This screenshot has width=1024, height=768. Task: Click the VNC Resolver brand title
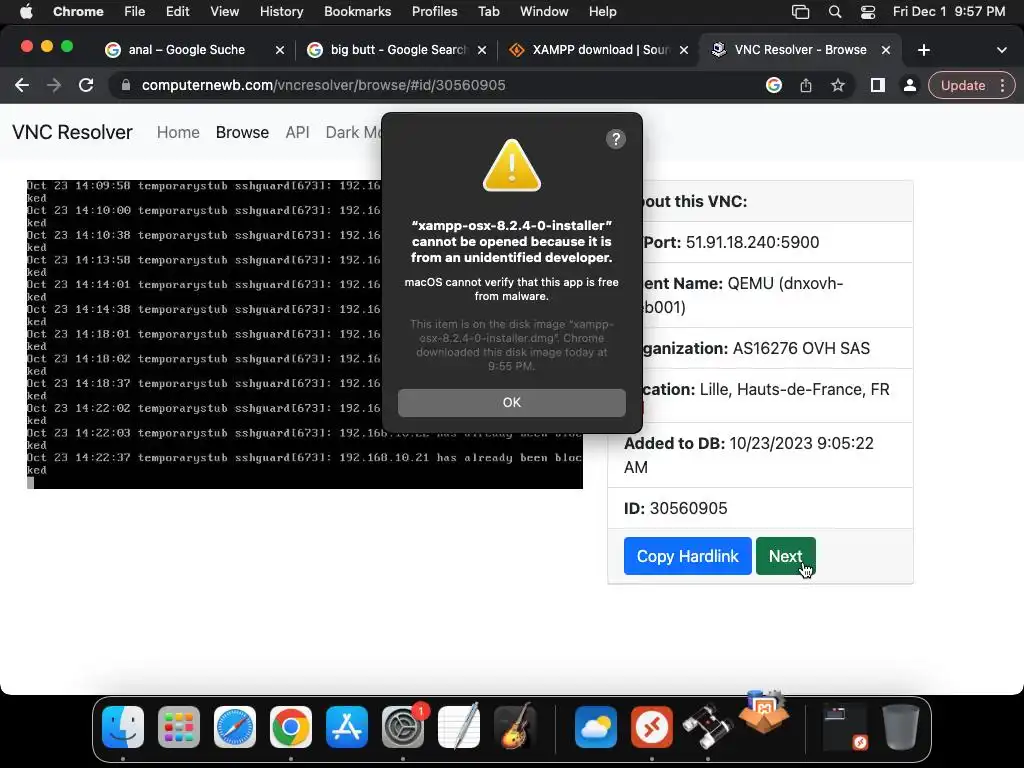click(72, 132)
